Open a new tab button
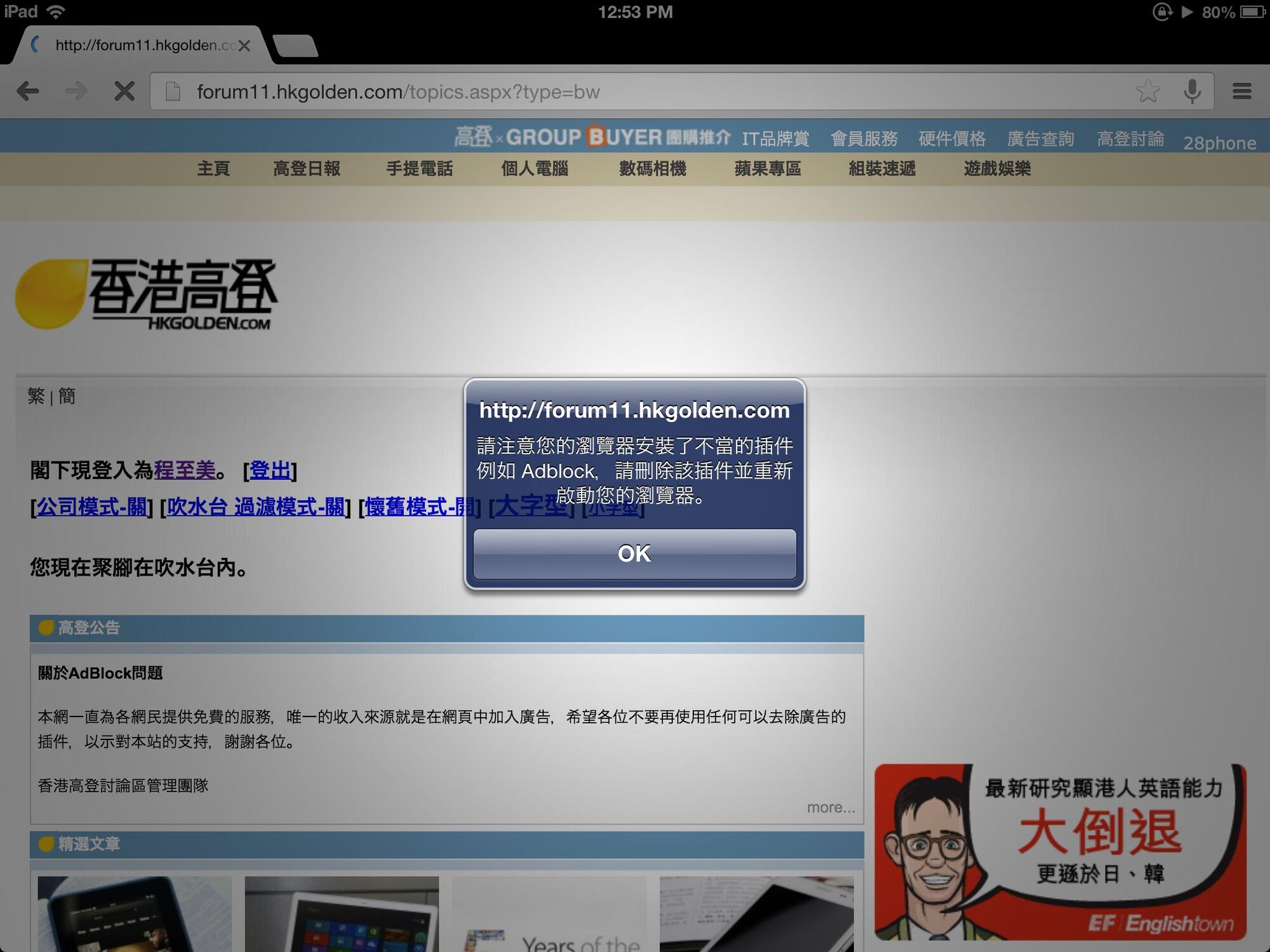Screen dimensions: 1270x952 point(295,46)
